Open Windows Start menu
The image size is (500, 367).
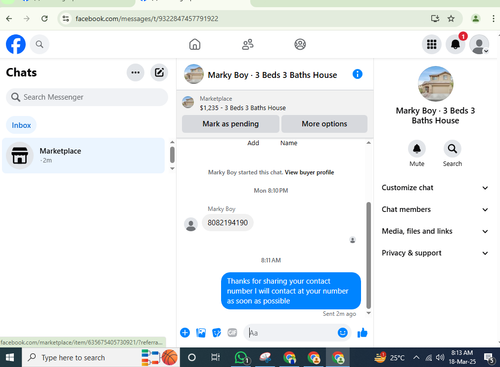[10, 358]
